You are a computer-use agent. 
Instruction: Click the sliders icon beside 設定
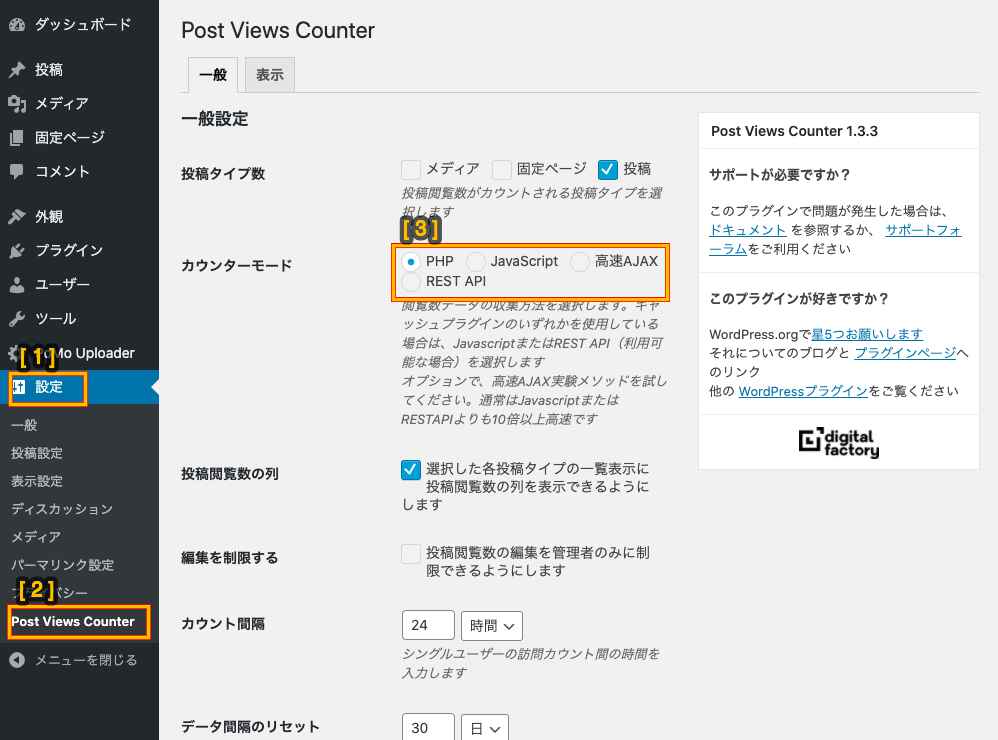(x=18, y=387)
